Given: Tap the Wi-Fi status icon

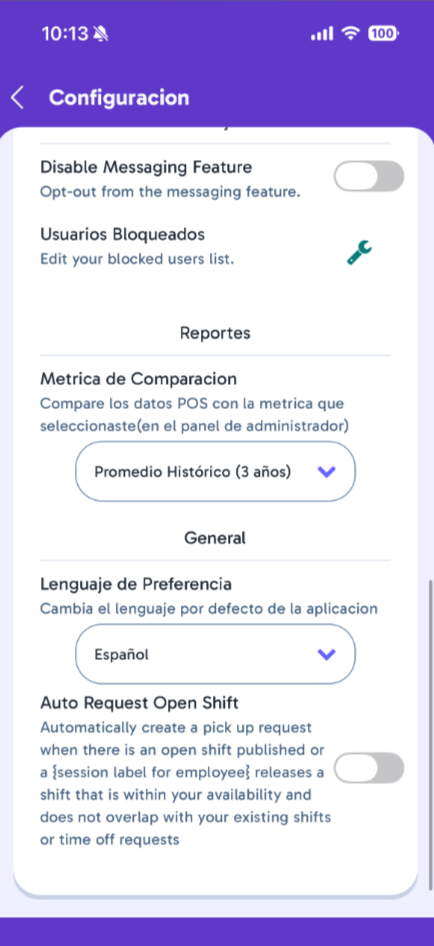Looking at the screenshot, I should click(350, 34).
